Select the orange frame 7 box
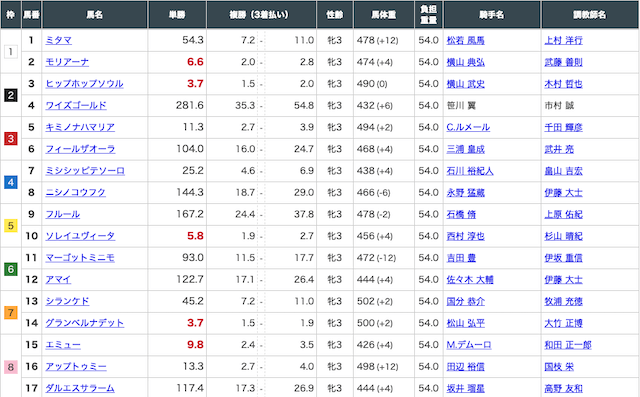This screenshot has width=640, height=397. [x=11, y=313]
